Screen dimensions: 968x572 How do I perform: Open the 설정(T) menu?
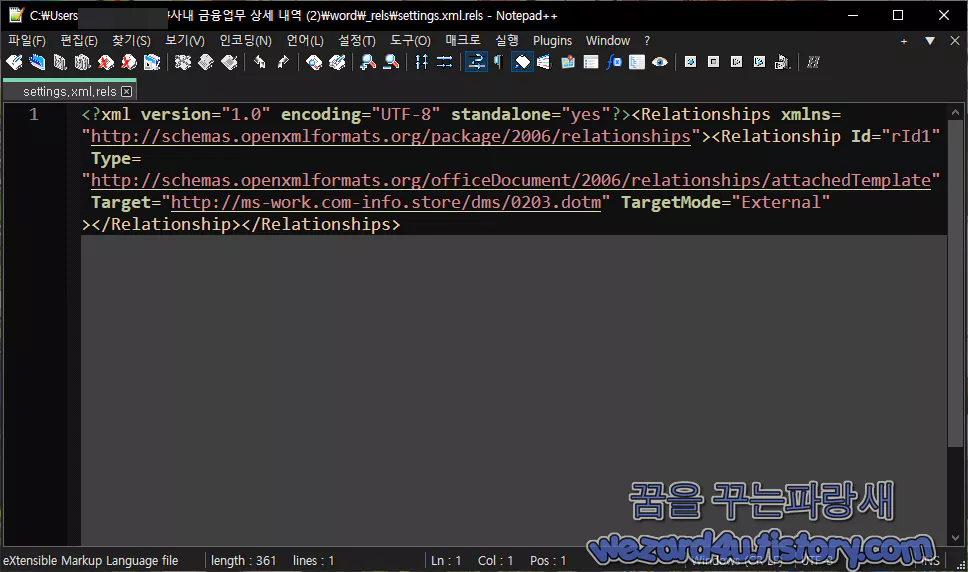point(357,41)
